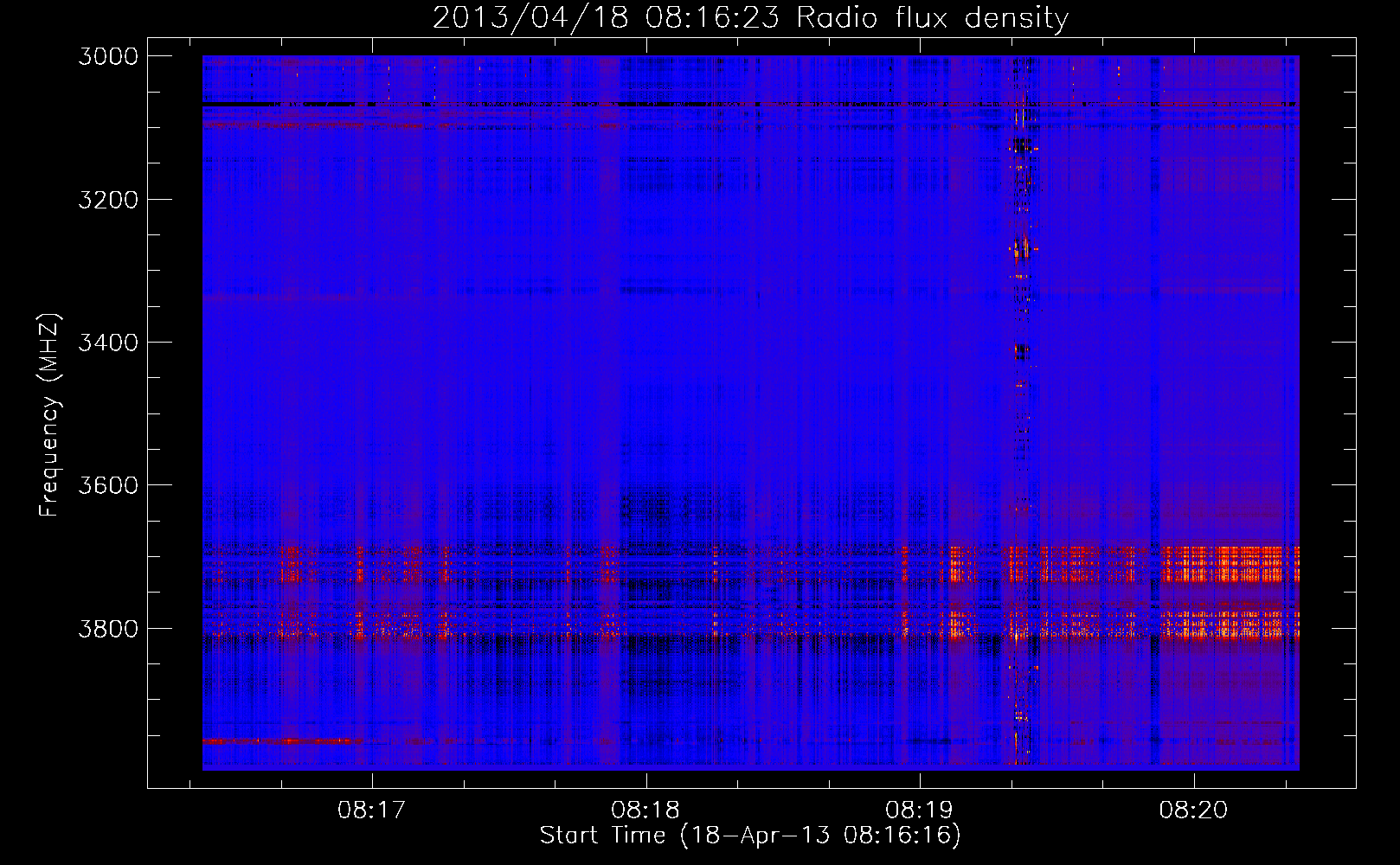Click the "Frequency (MHZ)" axis label
This screenshot has height=865, width=1400.
point(49,415)
